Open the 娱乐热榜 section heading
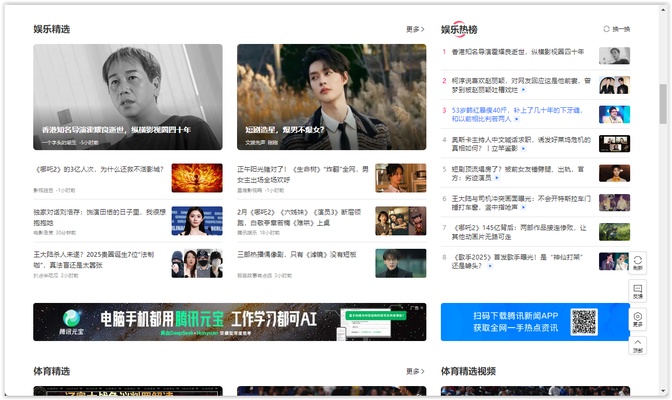672x400 pixels. pos(459,29)
